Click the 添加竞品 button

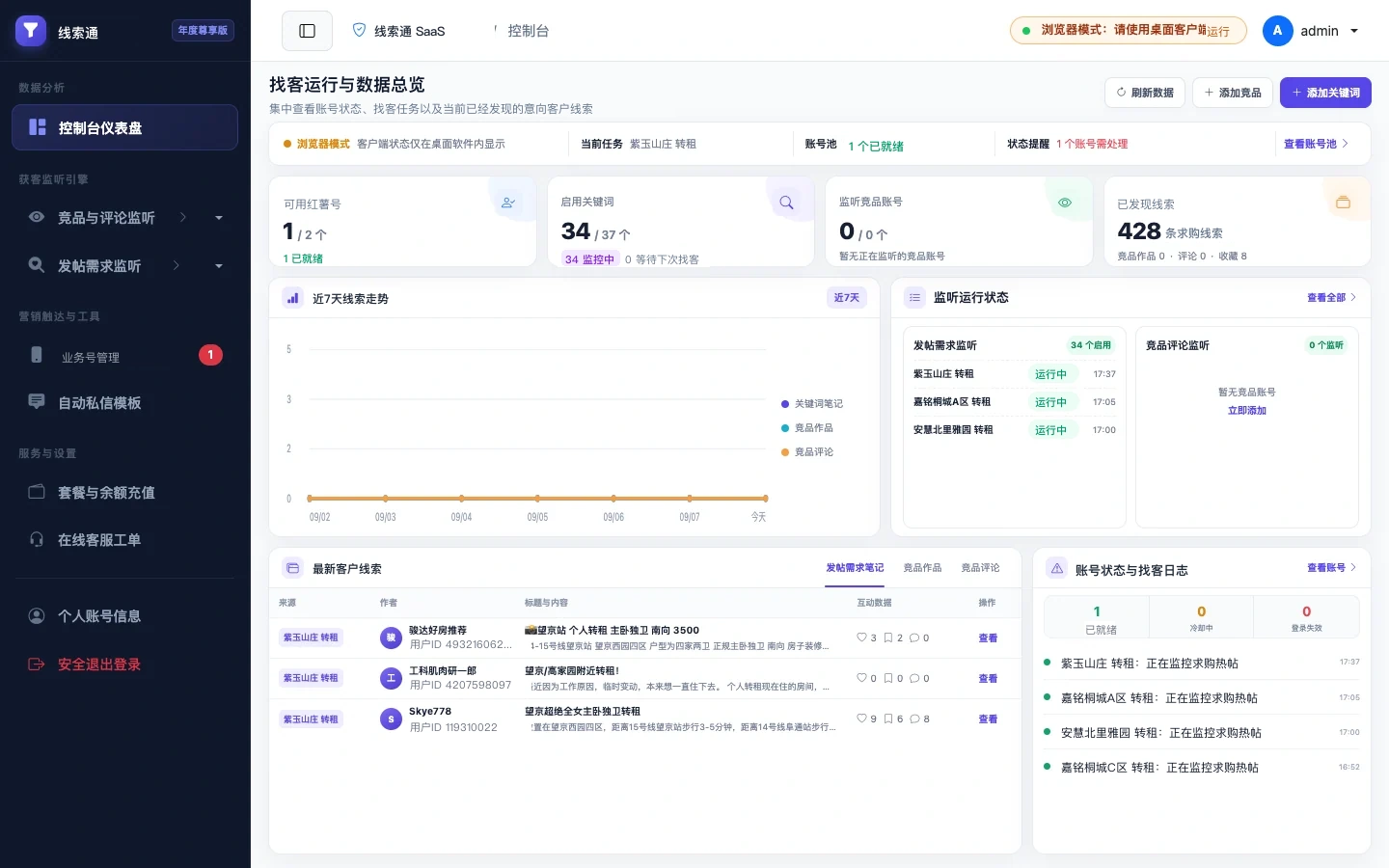pos(1233,93)
